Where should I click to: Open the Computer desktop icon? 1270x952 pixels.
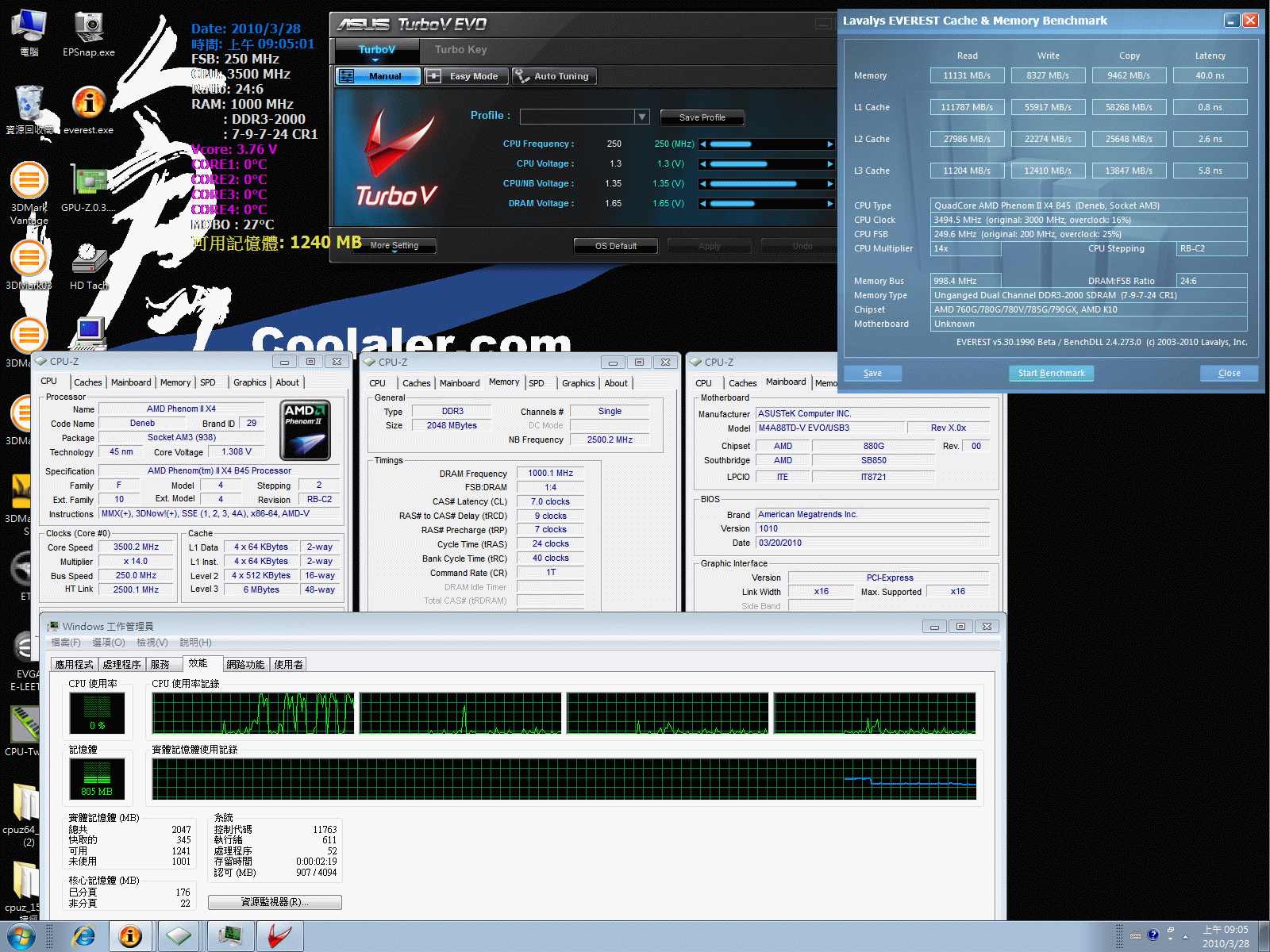29,34
